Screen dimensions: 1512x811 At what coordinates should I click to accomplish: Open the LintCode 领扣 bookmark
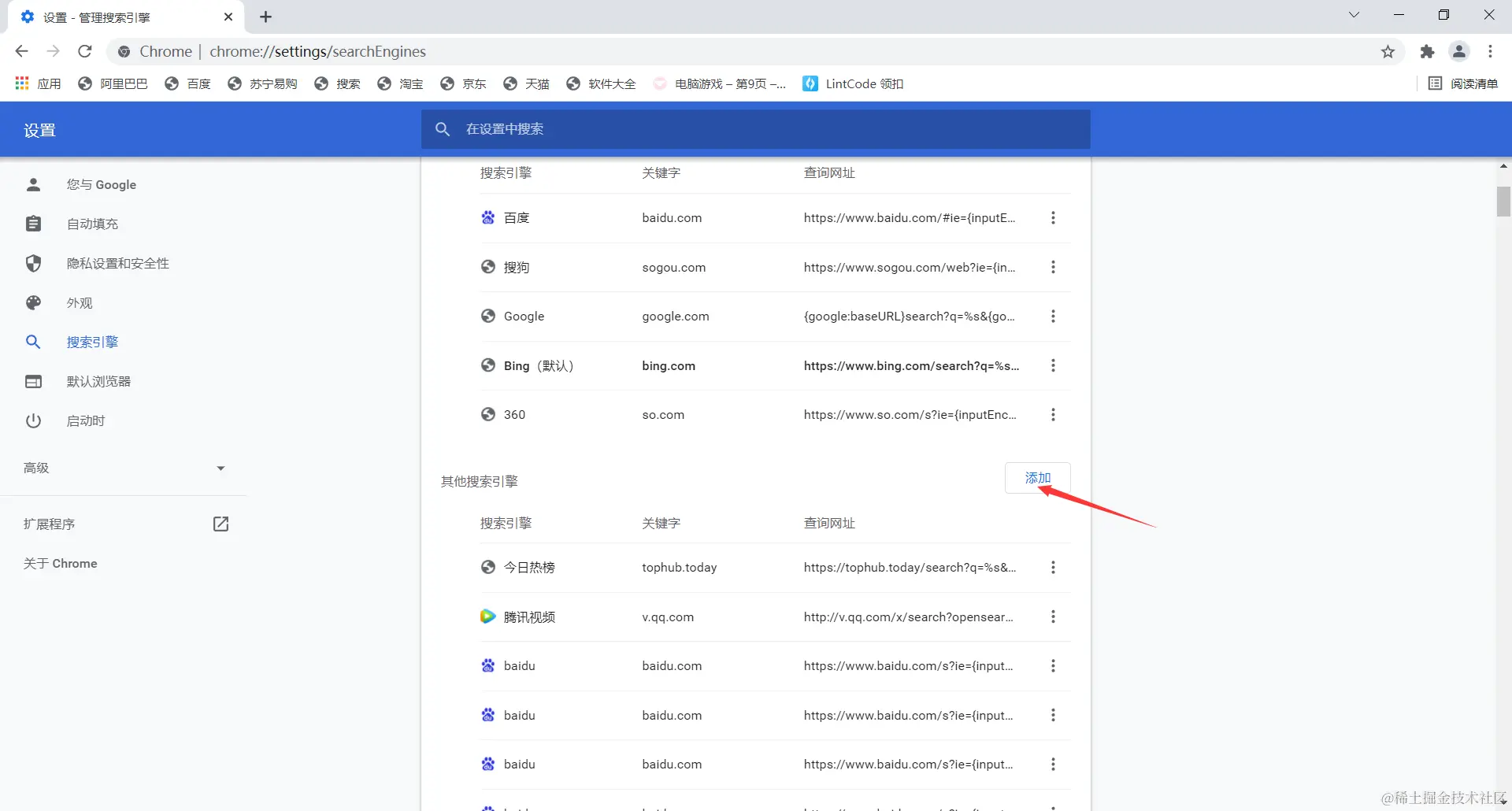point(853,83)
